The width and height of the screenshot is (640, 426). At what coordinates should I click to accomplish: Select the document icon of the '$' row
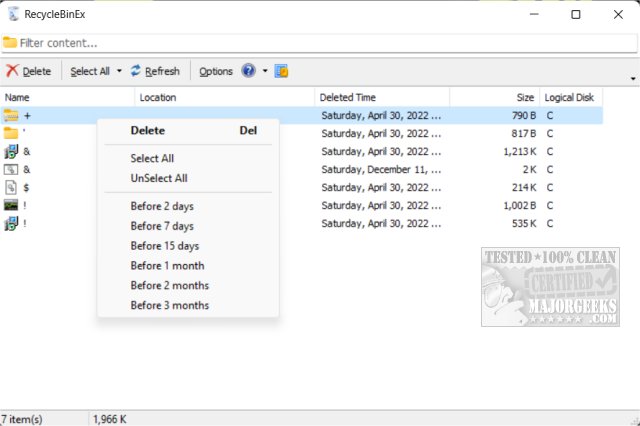click(x=11, y=187)
